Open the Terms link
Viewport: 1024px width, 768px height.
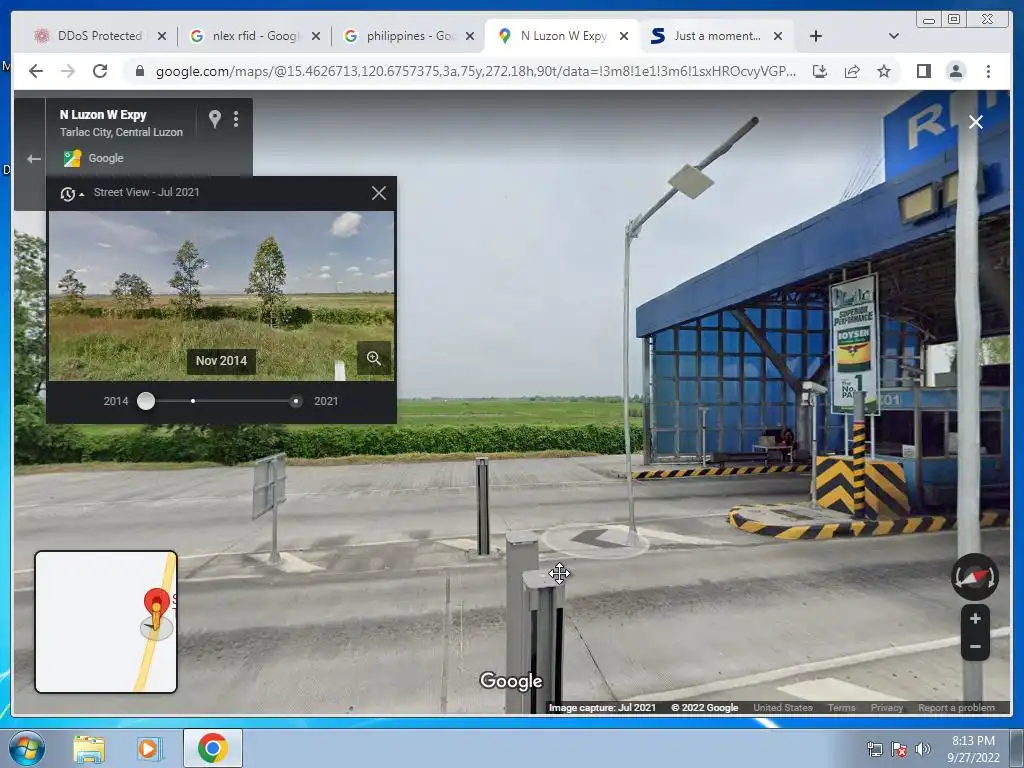pos(841,708)
